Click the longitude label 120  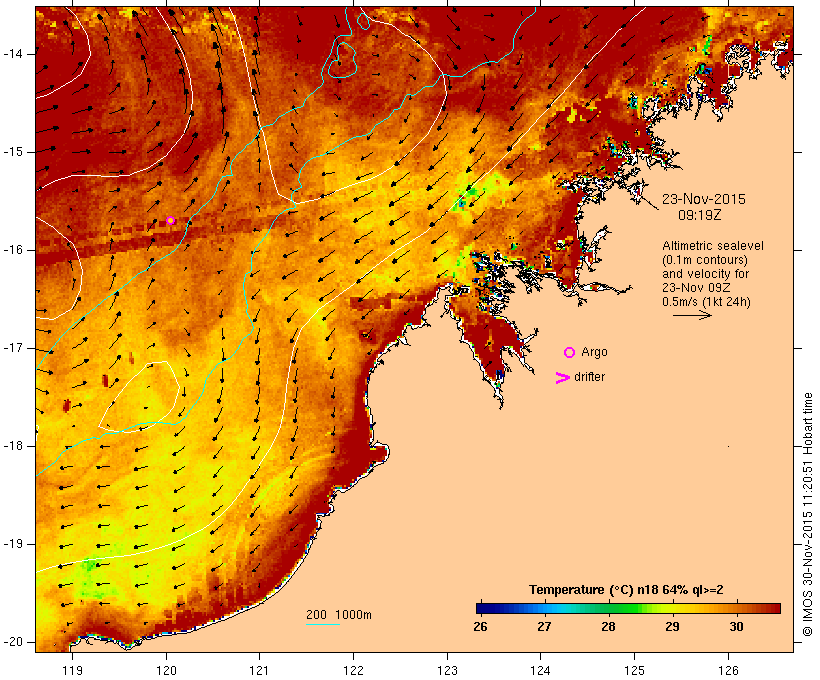166,671
